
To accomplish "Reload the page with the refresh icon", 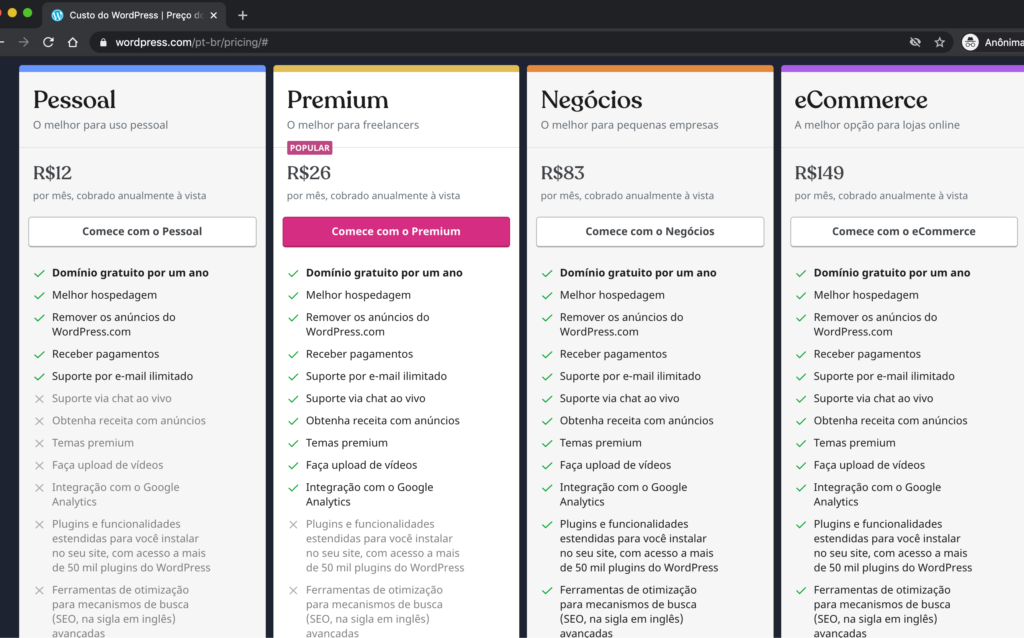I will tap(48, 42).
